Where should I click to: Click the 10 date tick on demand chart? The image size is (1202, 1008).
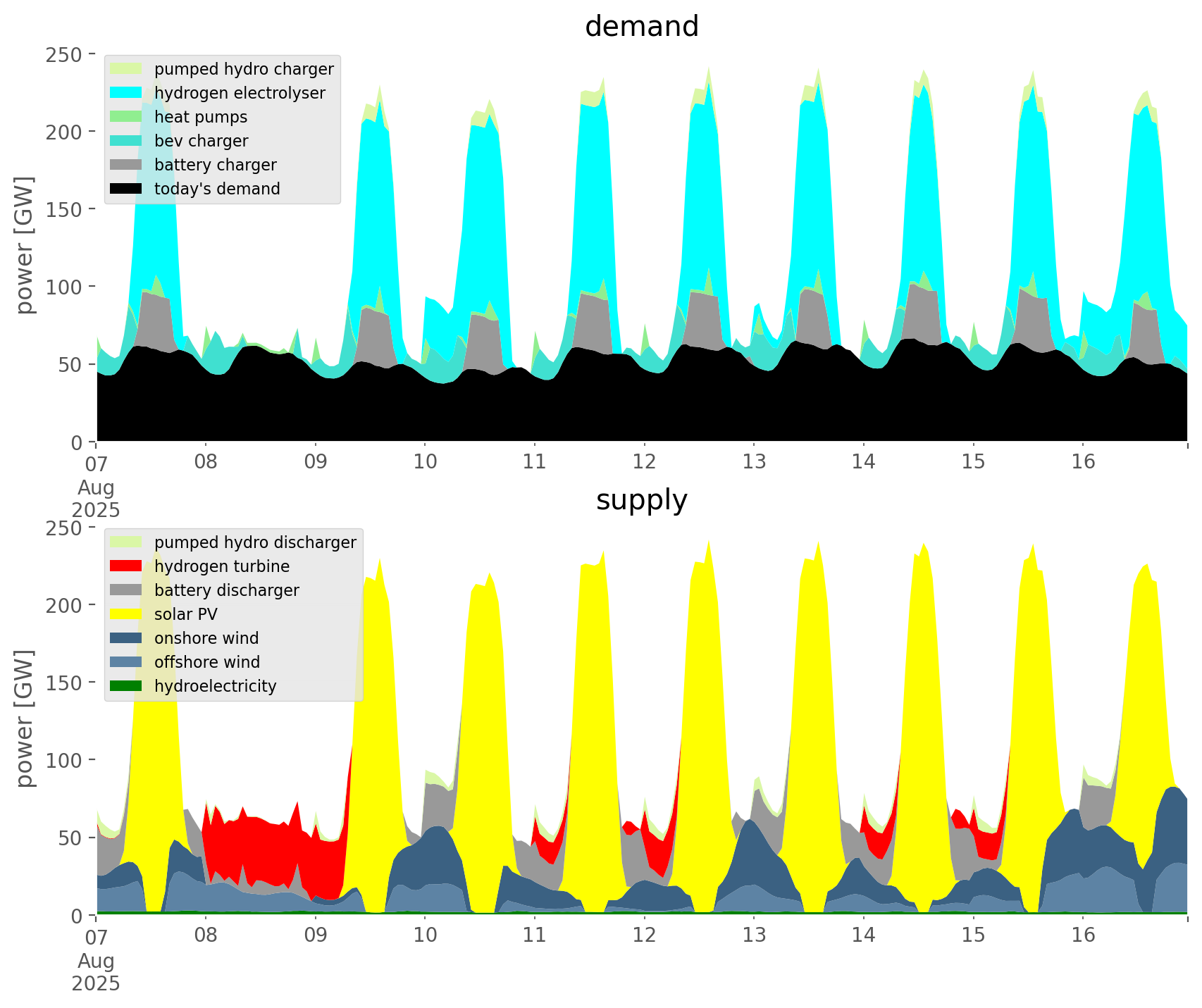click(425, 462)
